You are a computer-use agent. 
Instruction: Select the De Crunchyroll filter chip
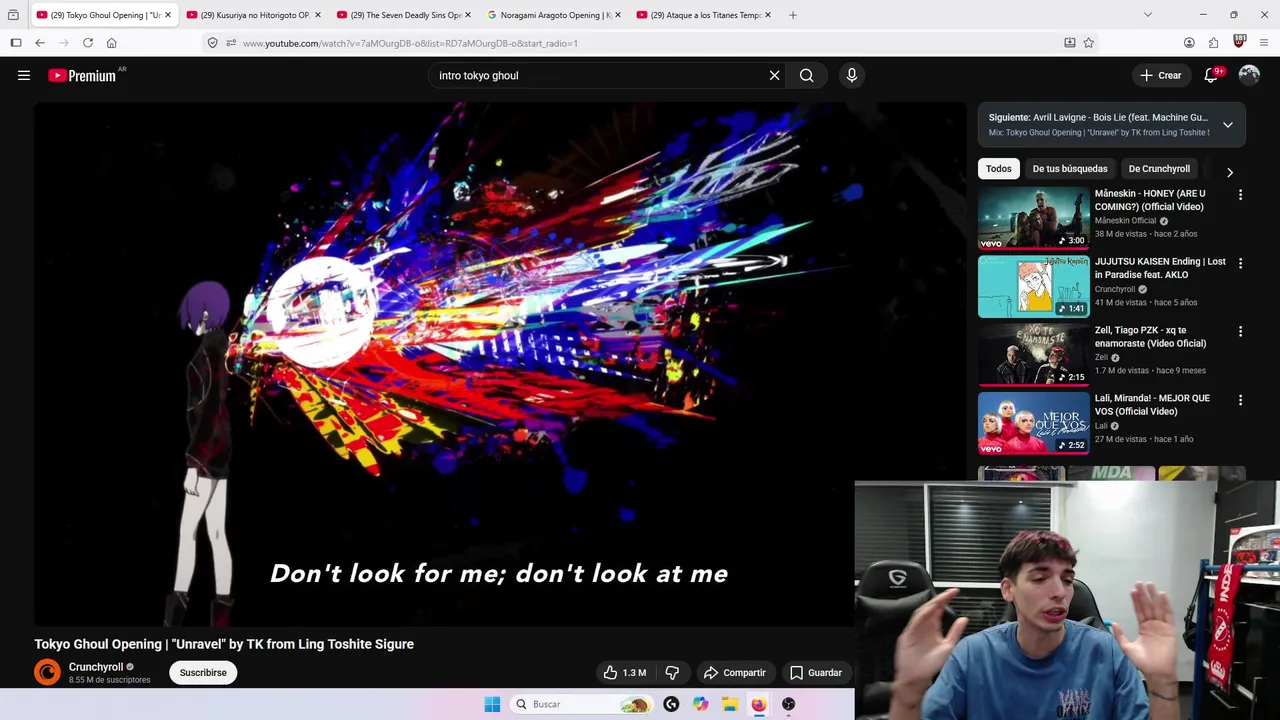click(1159, 169)
